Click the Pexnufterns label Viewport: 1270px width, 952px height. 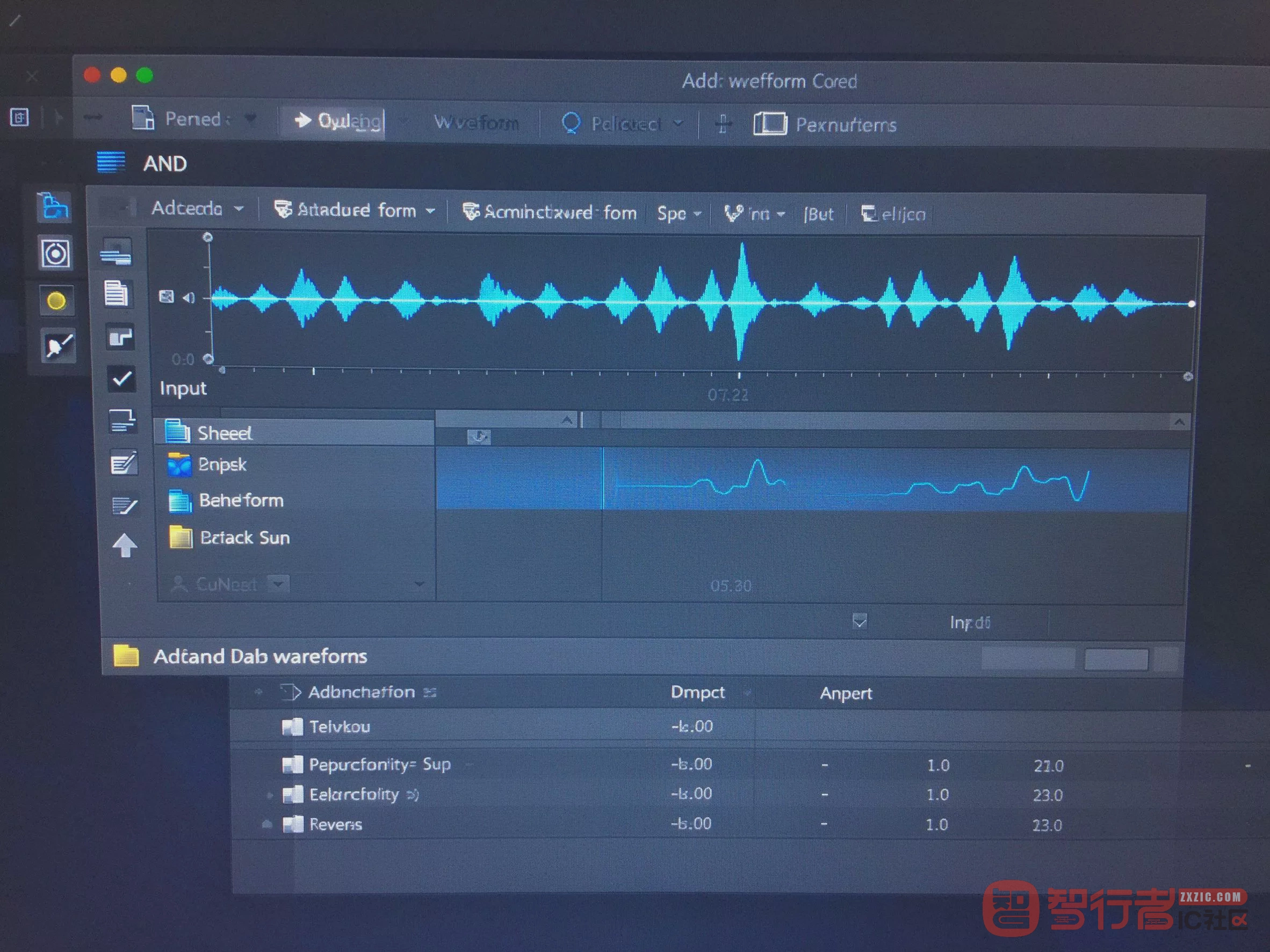pos(846,125)
